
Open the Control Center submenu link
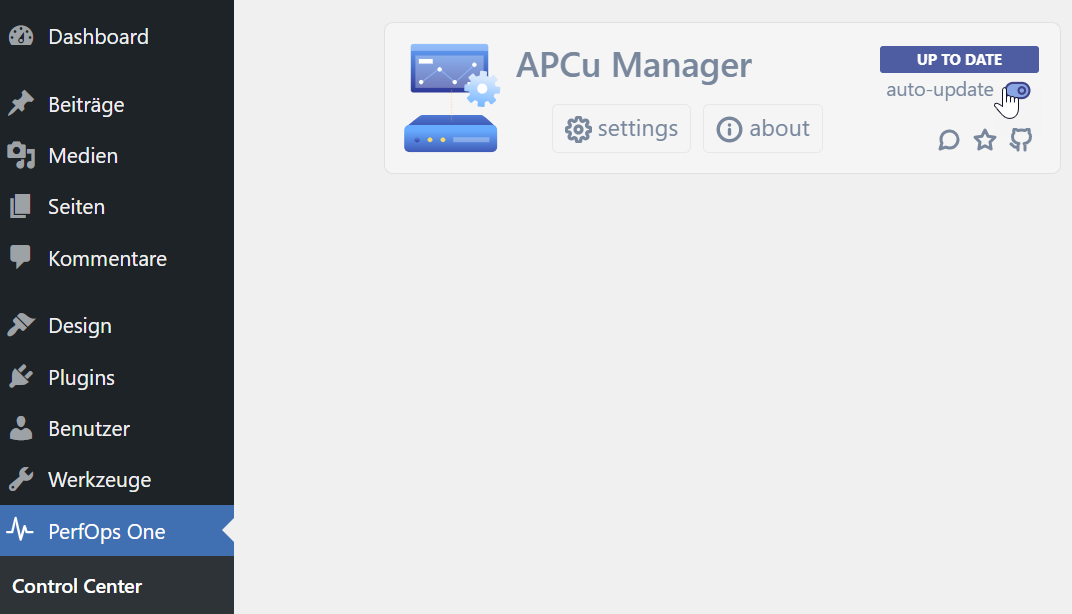77,586
